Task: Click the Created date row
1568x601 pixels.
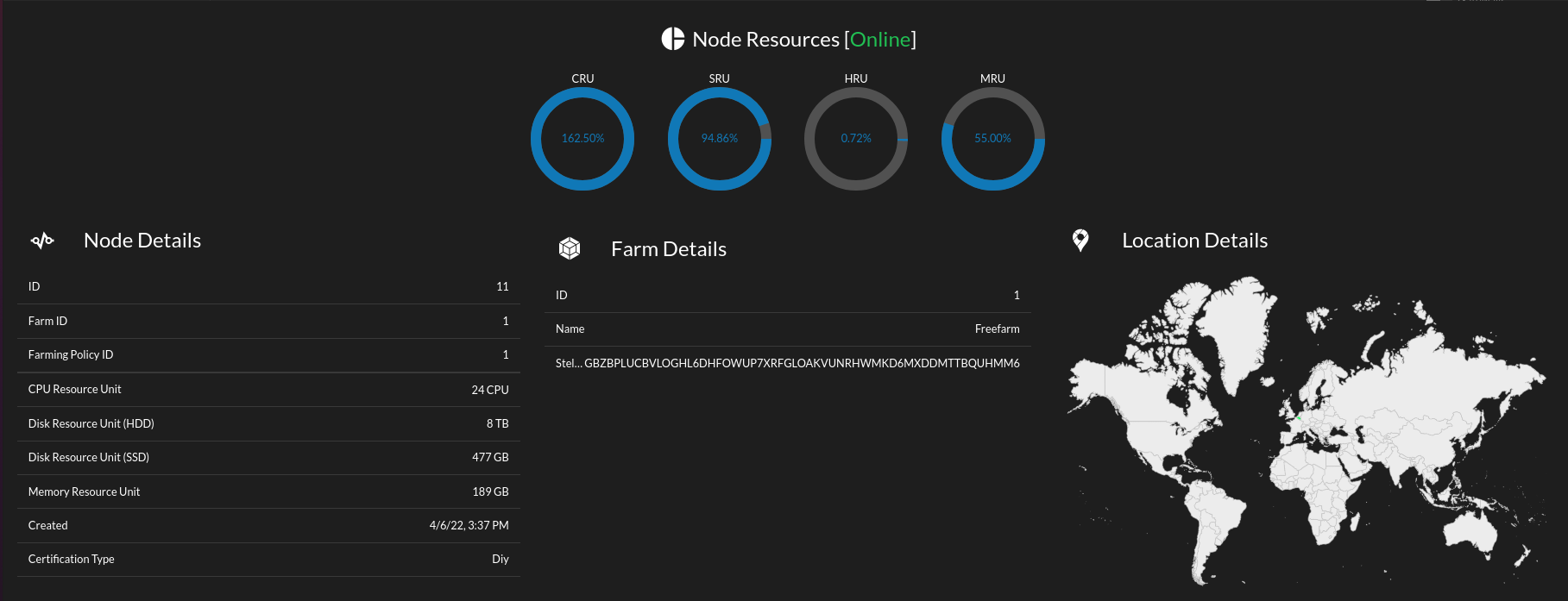Action: (268, 525)
